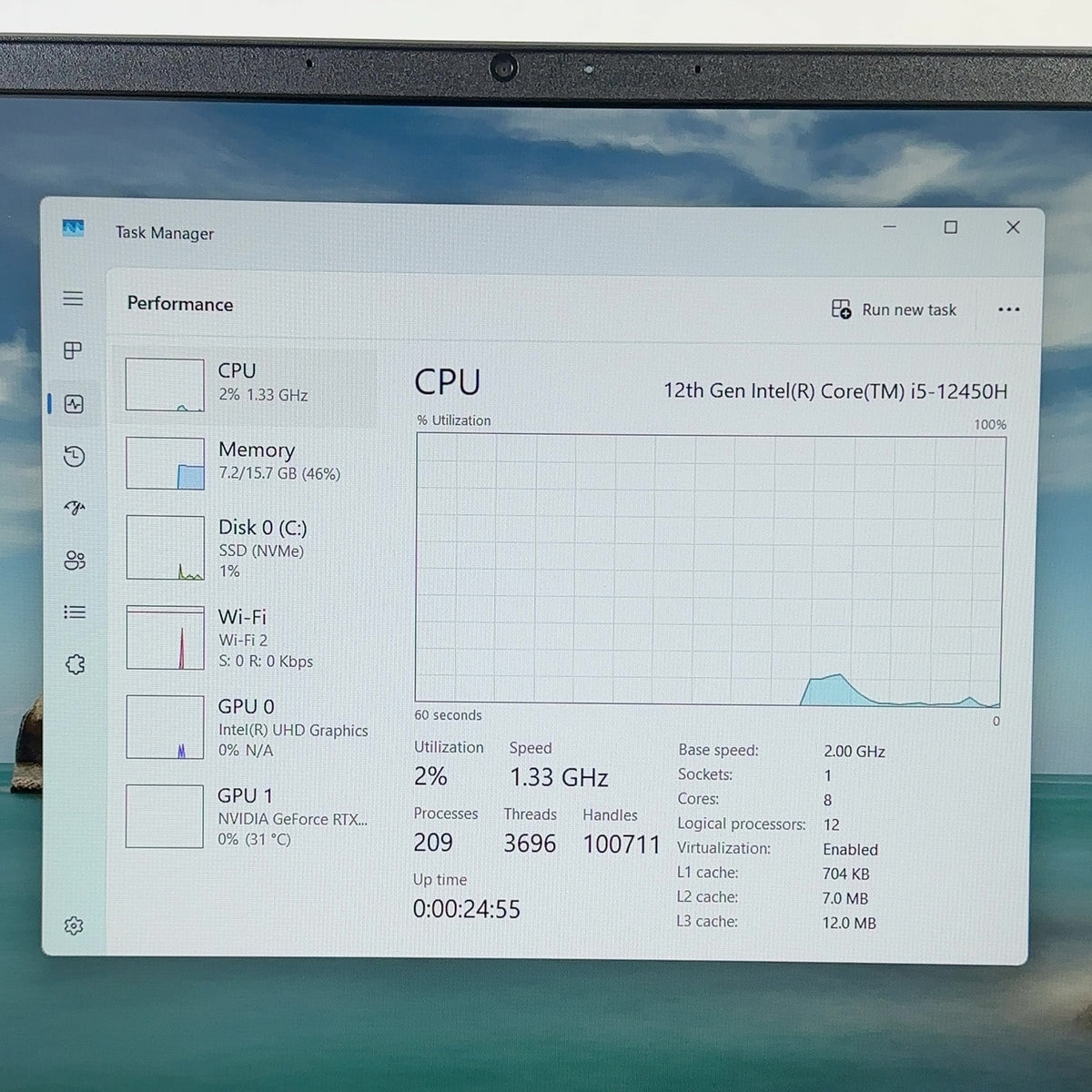
Task: Select GPU 1 NVIDIA GeForce item
Action: coord(246,816)
